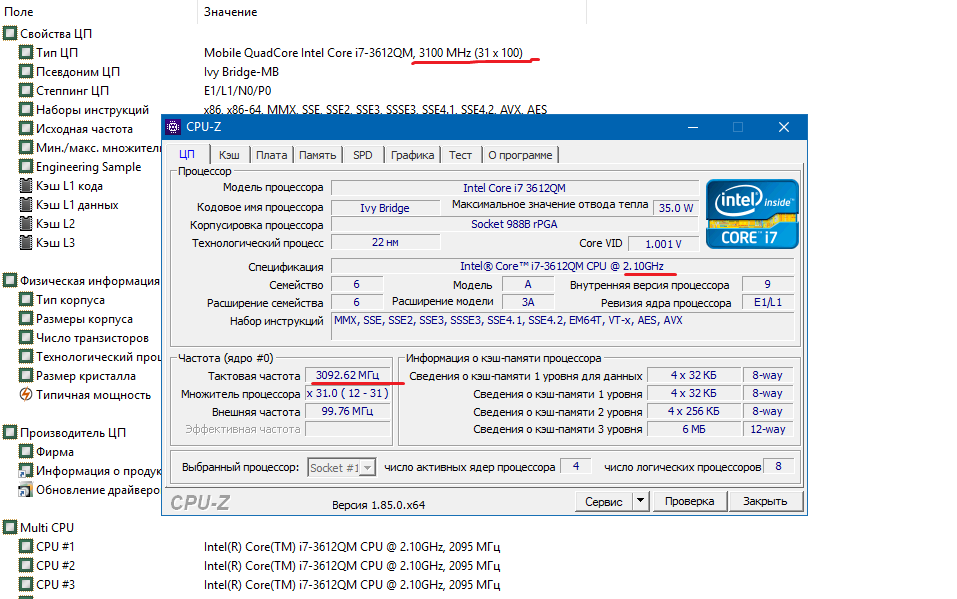Image resolution: width=957 pixels, height=599 pixels.
Task: Click the Физическая информация group icon
Action: [10, 280]
